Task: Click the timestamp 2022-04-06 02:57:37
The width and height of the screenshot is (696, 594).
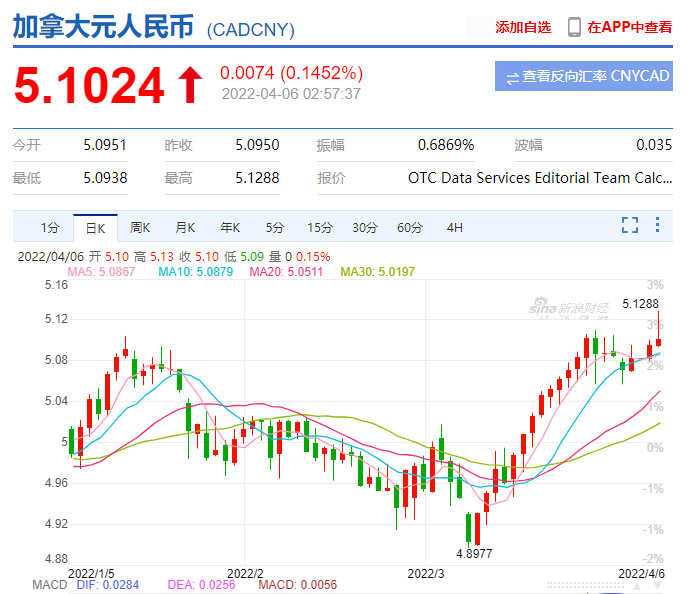Action: point(291,94)
